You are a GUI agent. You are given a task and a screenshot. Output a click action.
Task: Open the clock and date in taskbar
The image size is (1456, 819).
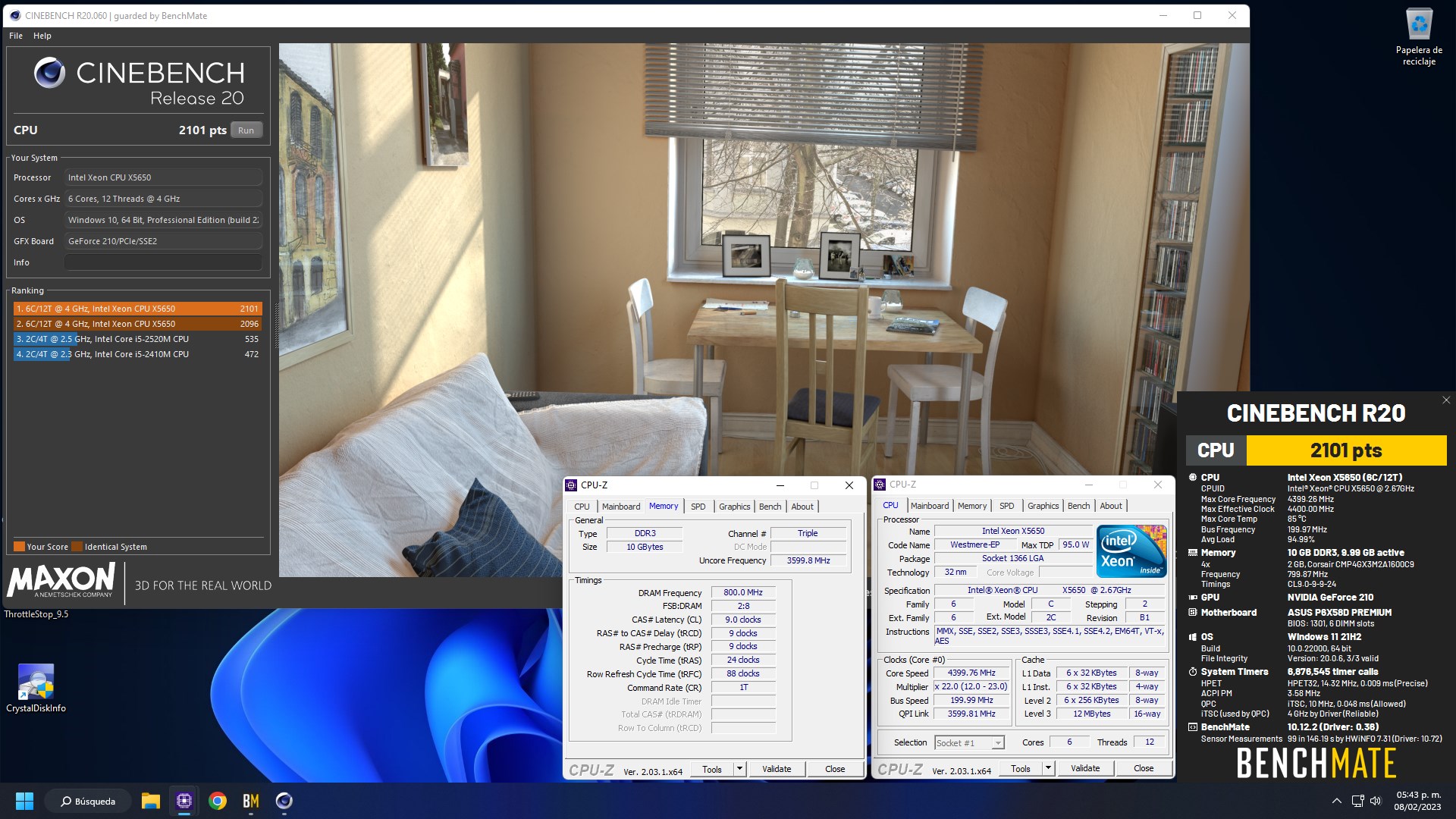pos(1417,801)
